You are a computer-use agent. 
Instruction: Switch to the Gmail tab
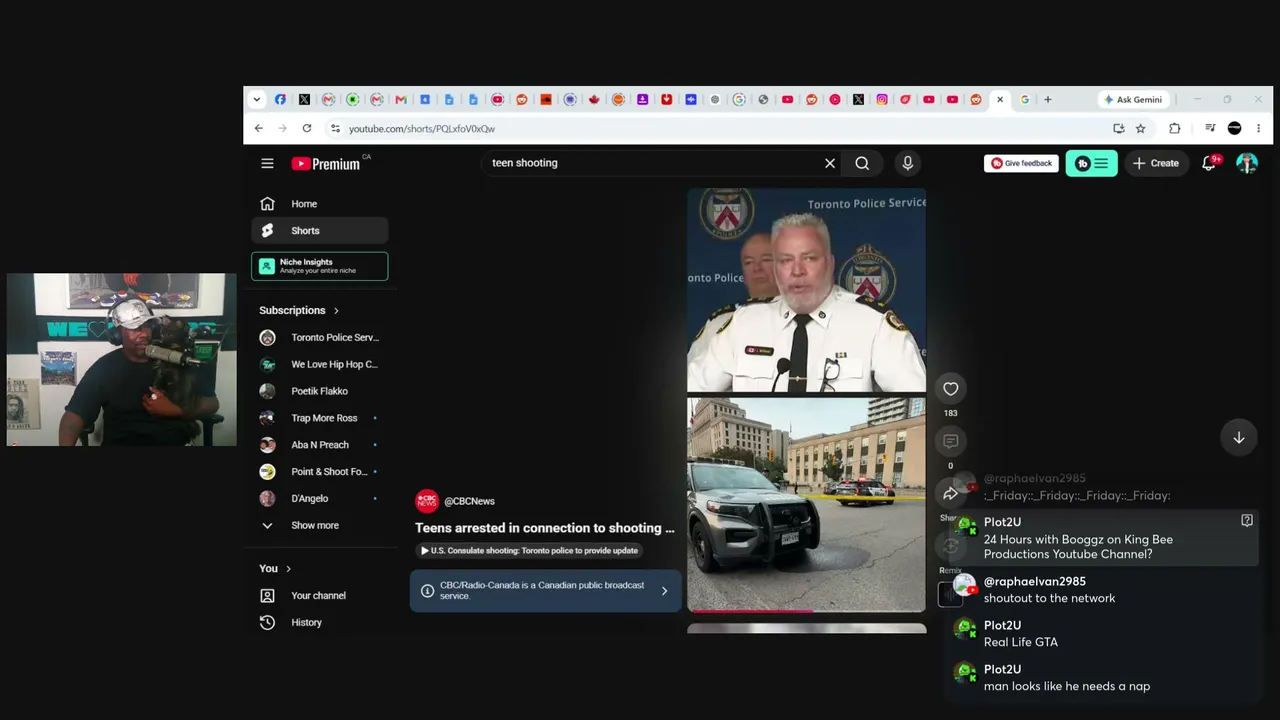401,100
